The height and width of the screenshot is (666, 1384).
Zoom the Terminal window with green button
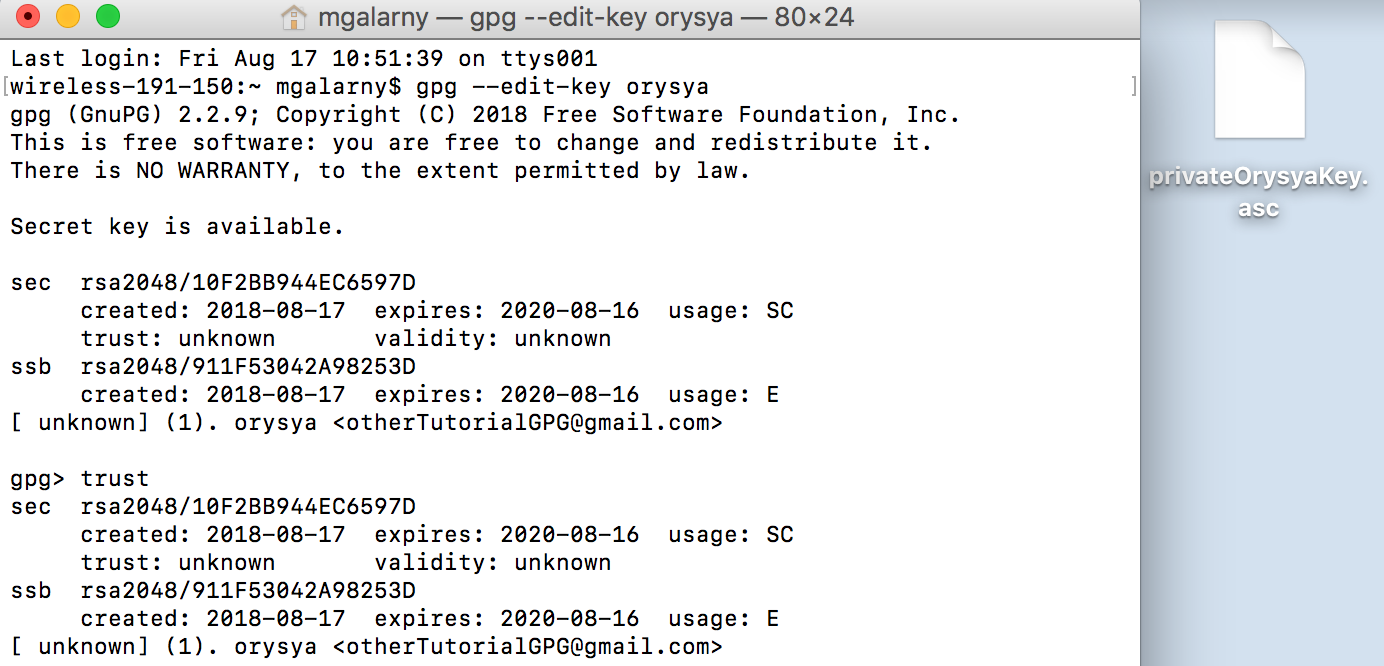click(107, 17)
